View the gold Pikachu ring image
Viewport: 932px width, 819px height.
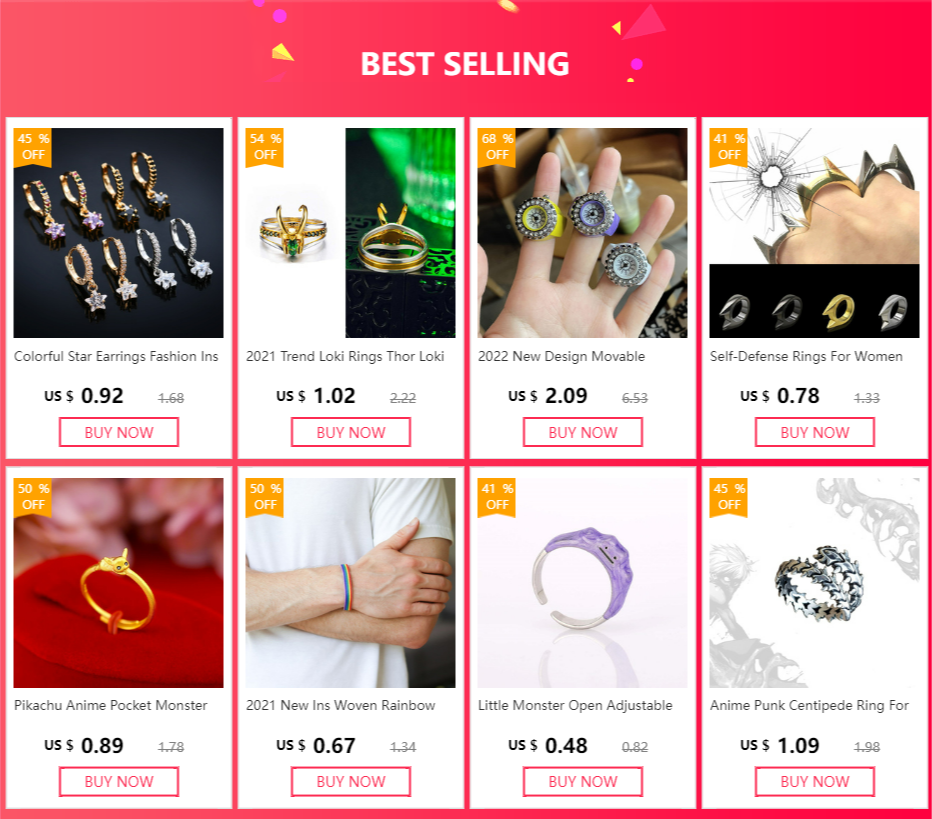119,583
